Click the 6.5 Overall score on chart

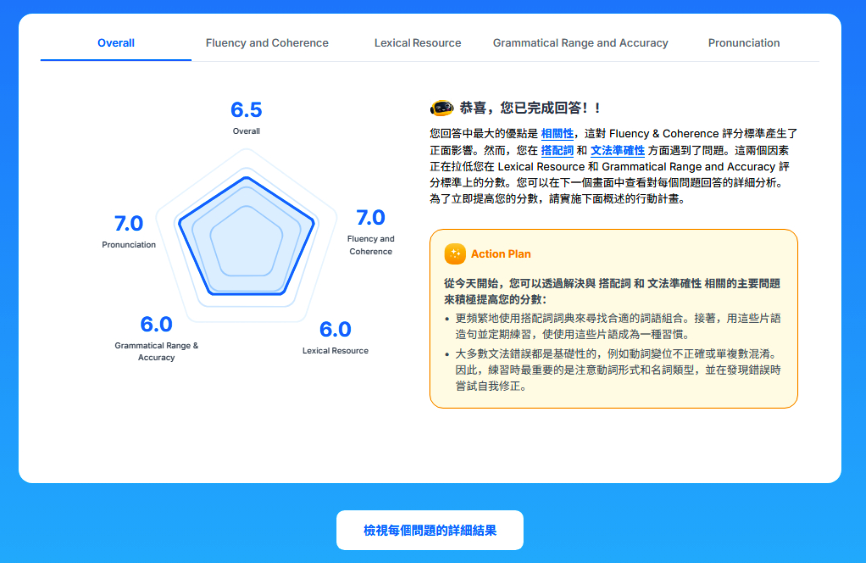tap(246, 110)
